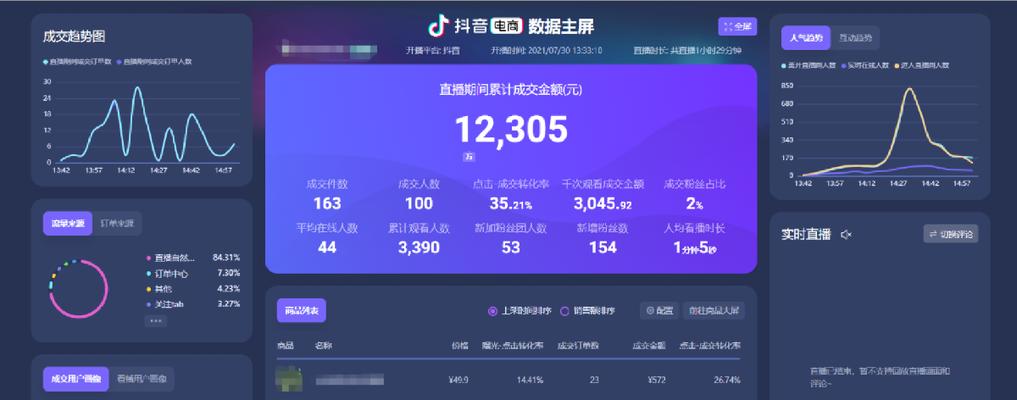Toggle the 进入直播间人数 legend series
Screen dimensions: 1017x400
pos(922,65)
